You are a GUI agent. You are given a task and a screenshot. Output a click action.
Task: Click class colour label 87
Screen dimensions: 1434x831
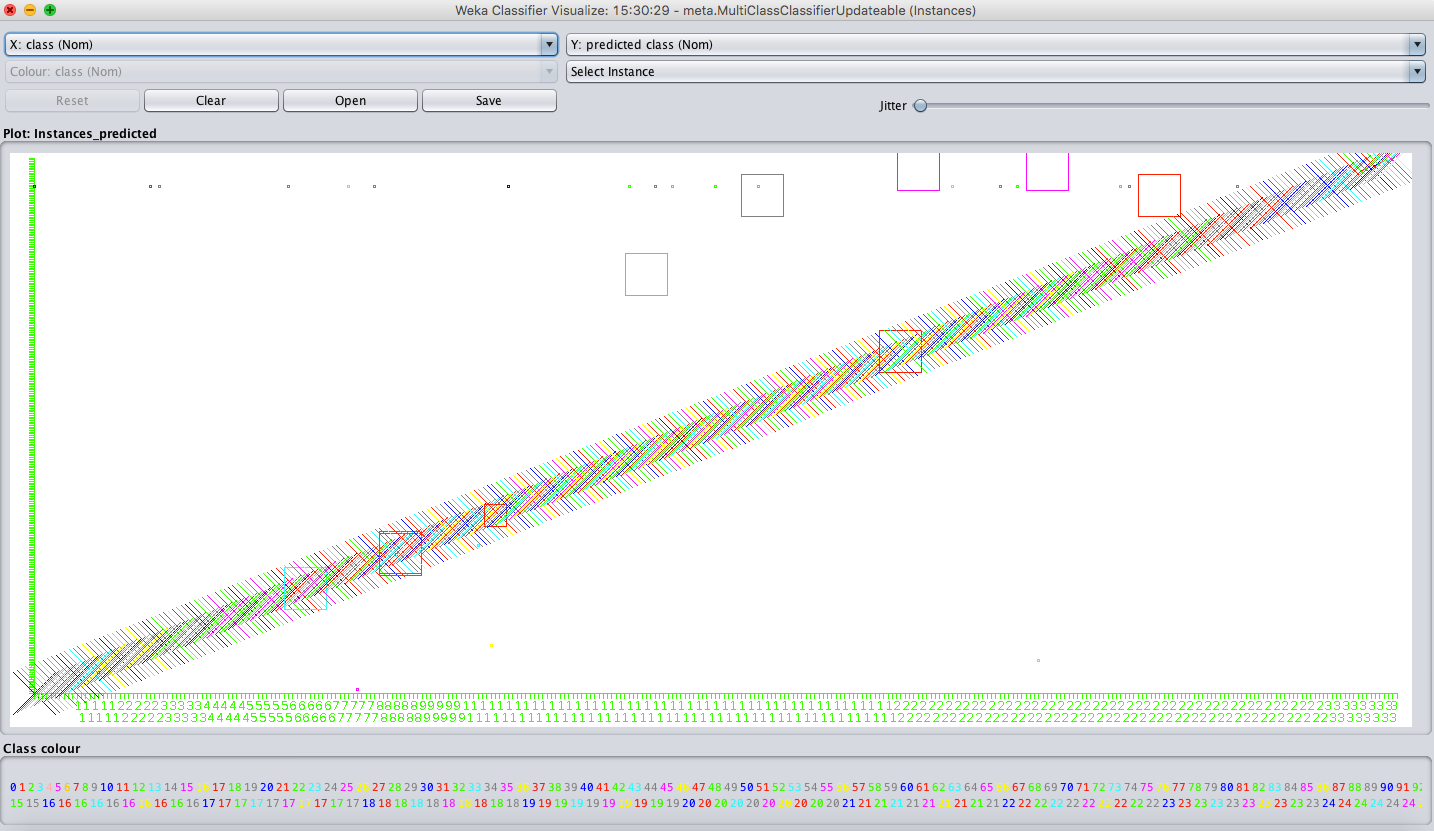[x=1339, y=787]
